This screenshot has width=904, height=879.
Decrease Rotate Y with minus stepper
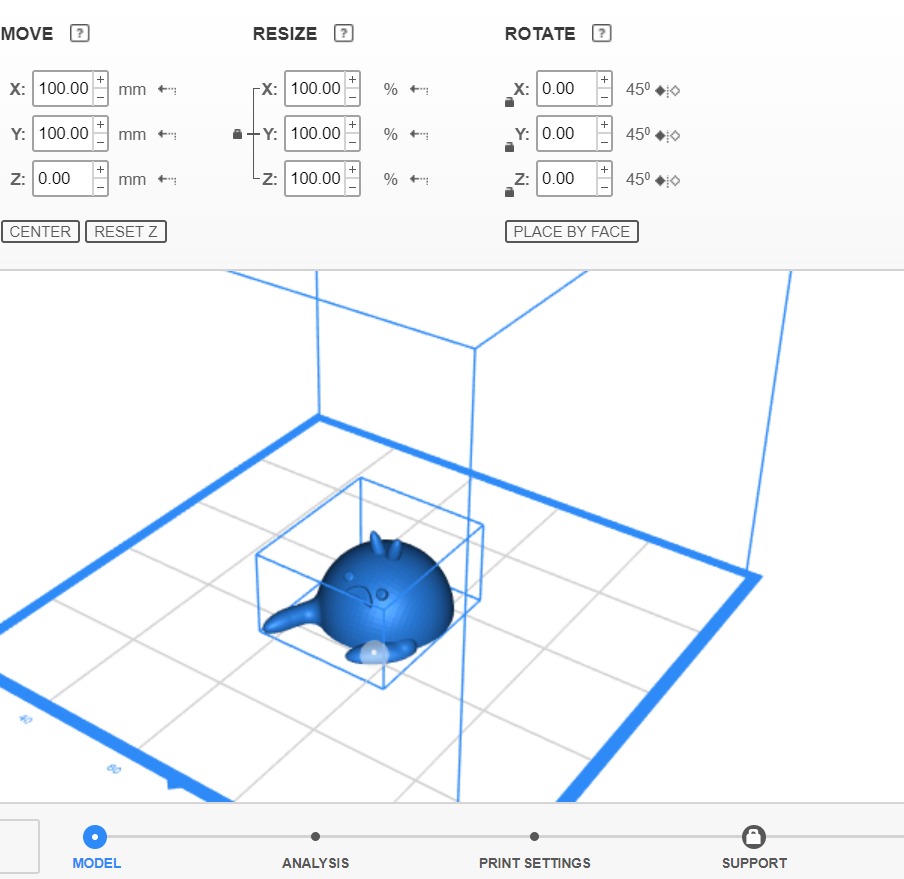(x=604, y=142)
